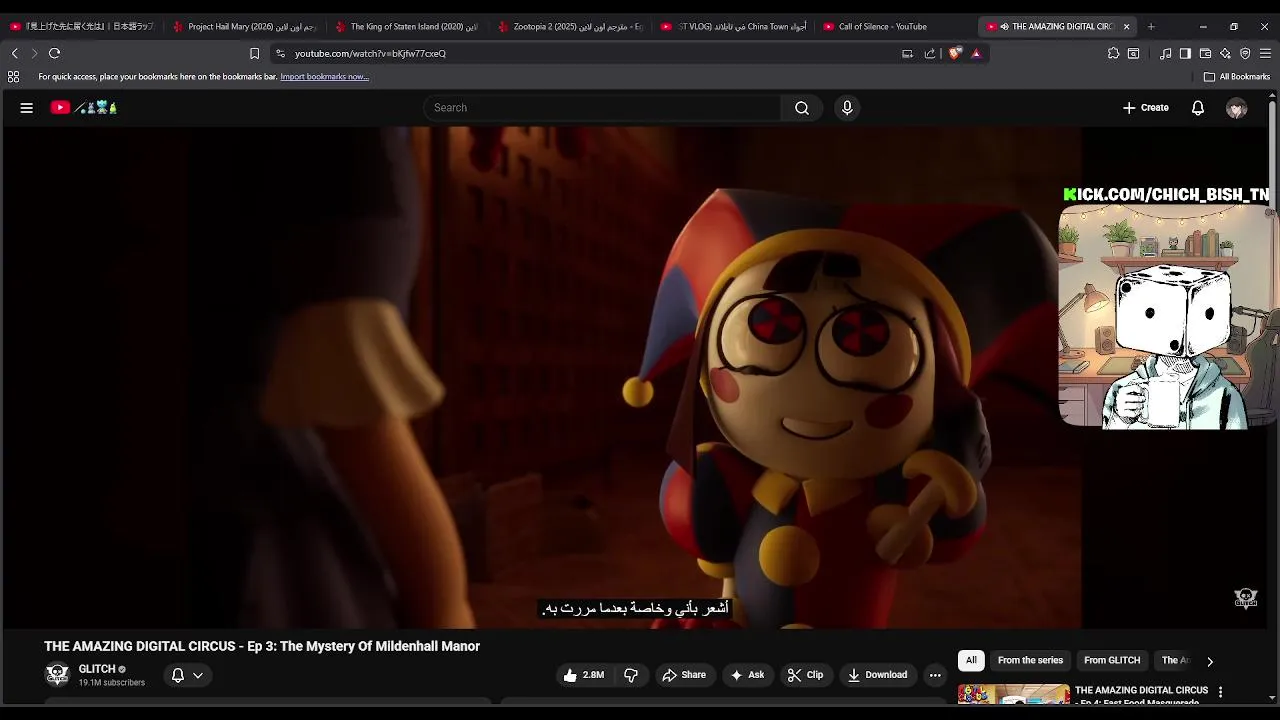1280x720 pixels.
Task: Switch to the Project Hail Mary tab
Action: pos(245,27)
